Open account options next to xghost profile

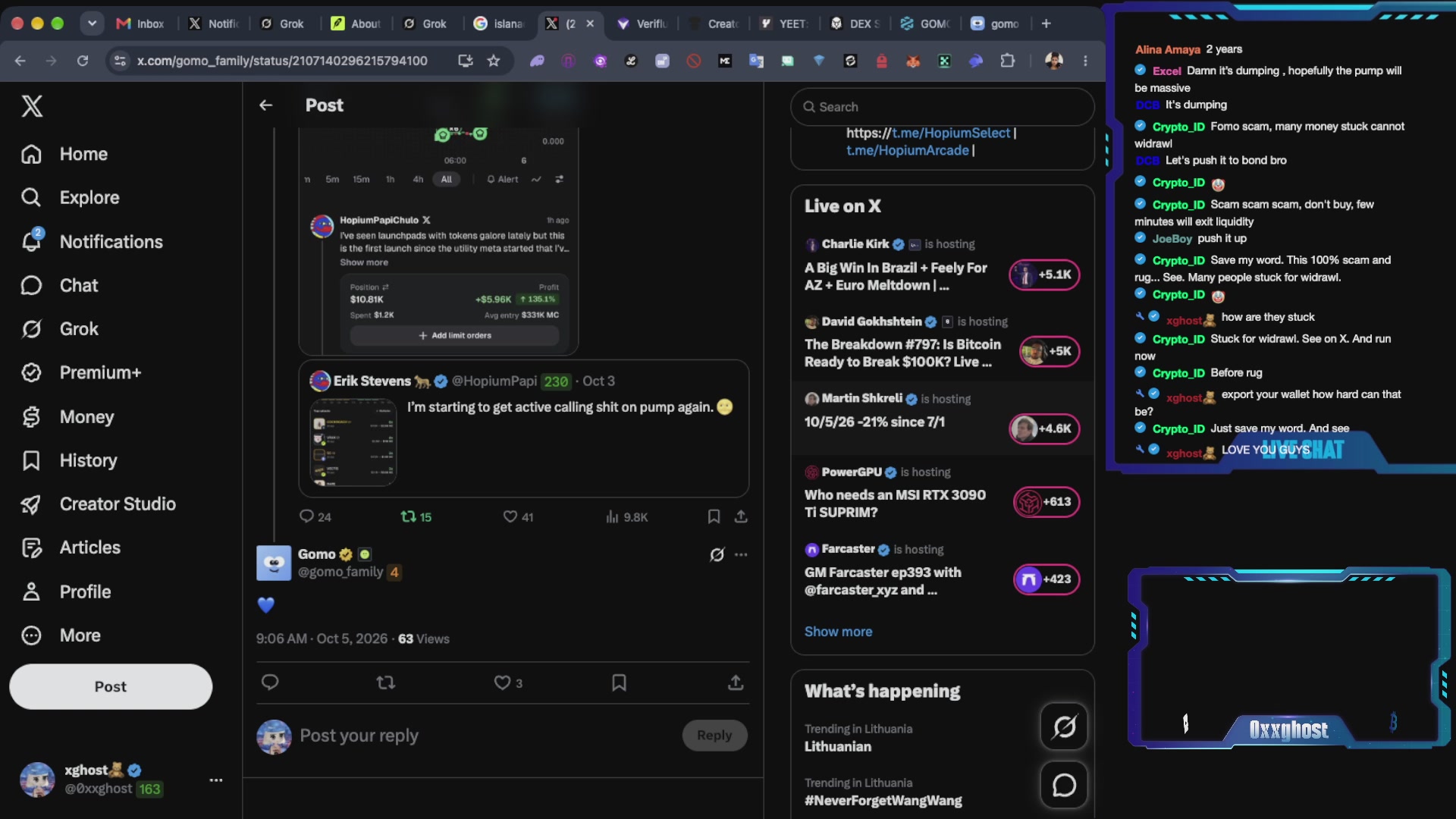(x=216, y=780)
